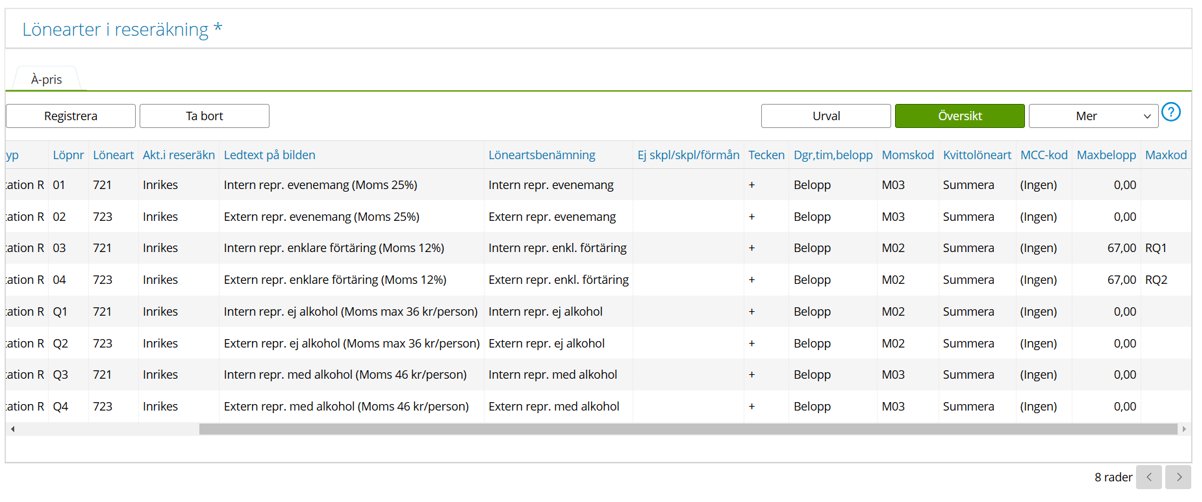1202x502 pixels.
Task: Sort by Löneartsbenämning column header
Action: (541, 155)
